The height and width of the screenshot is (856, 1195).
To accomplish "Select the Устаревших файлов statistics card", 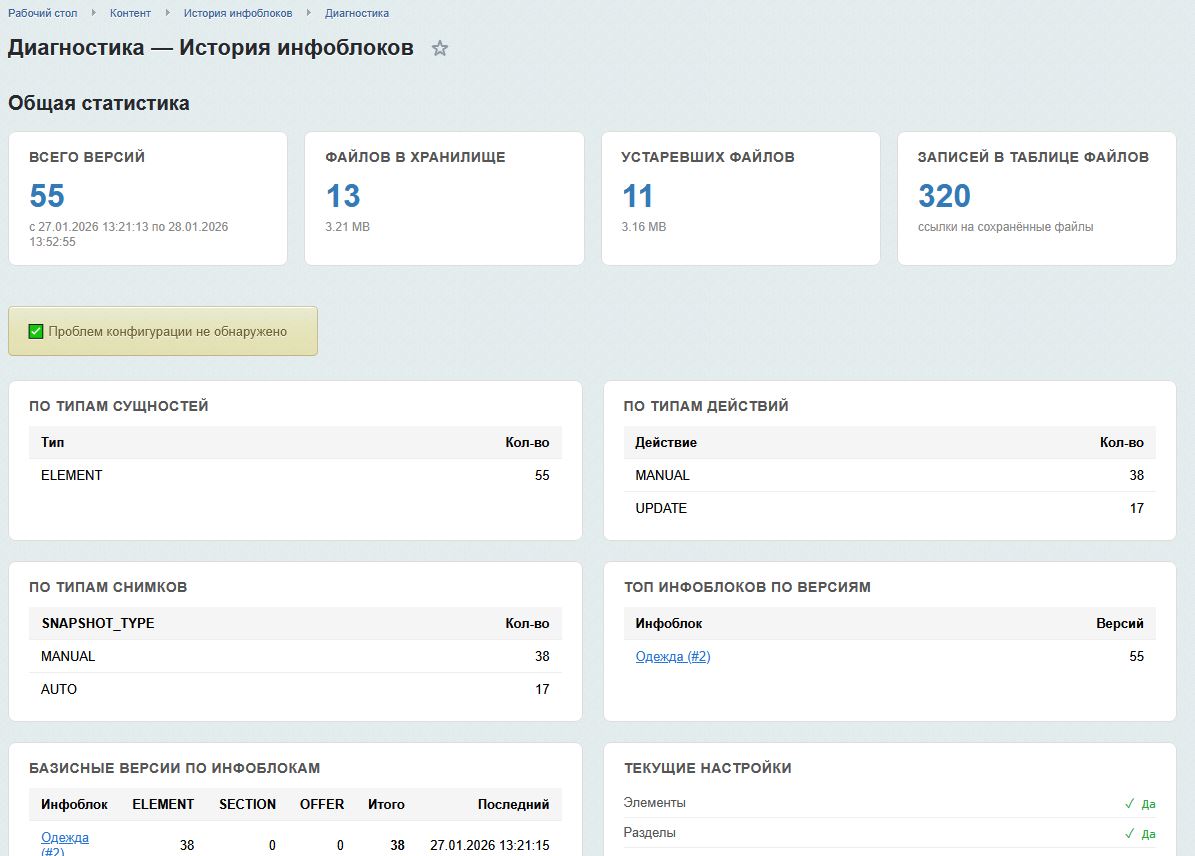I will coord(740,197).
